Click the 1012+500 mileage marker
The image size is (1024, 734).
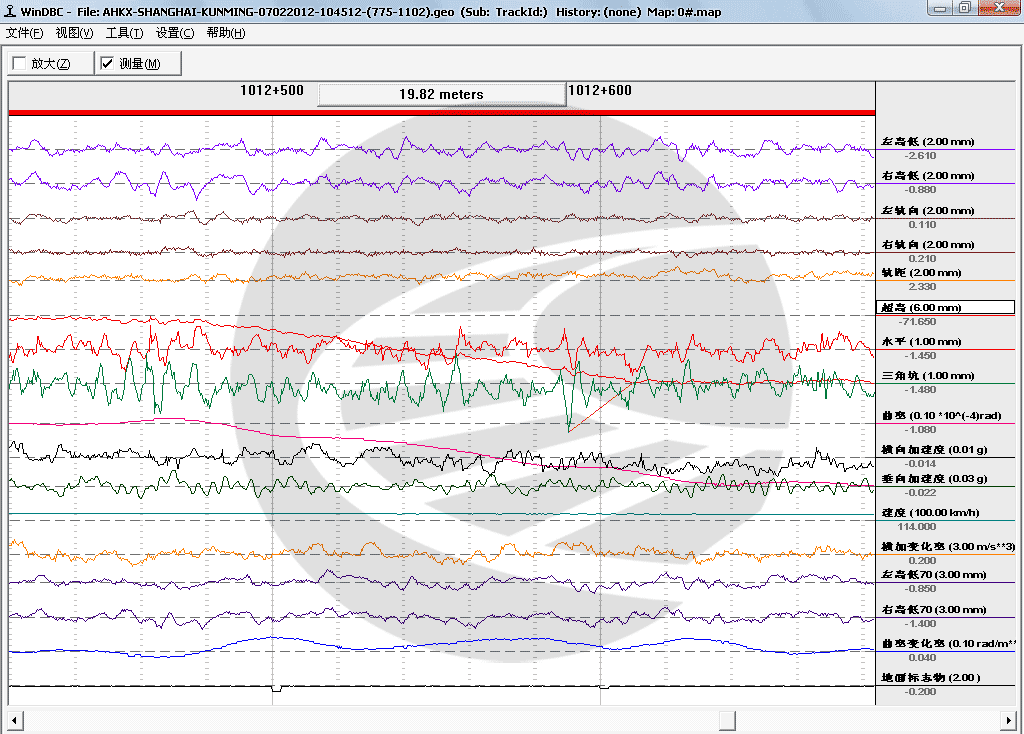(x=272, y=90)
